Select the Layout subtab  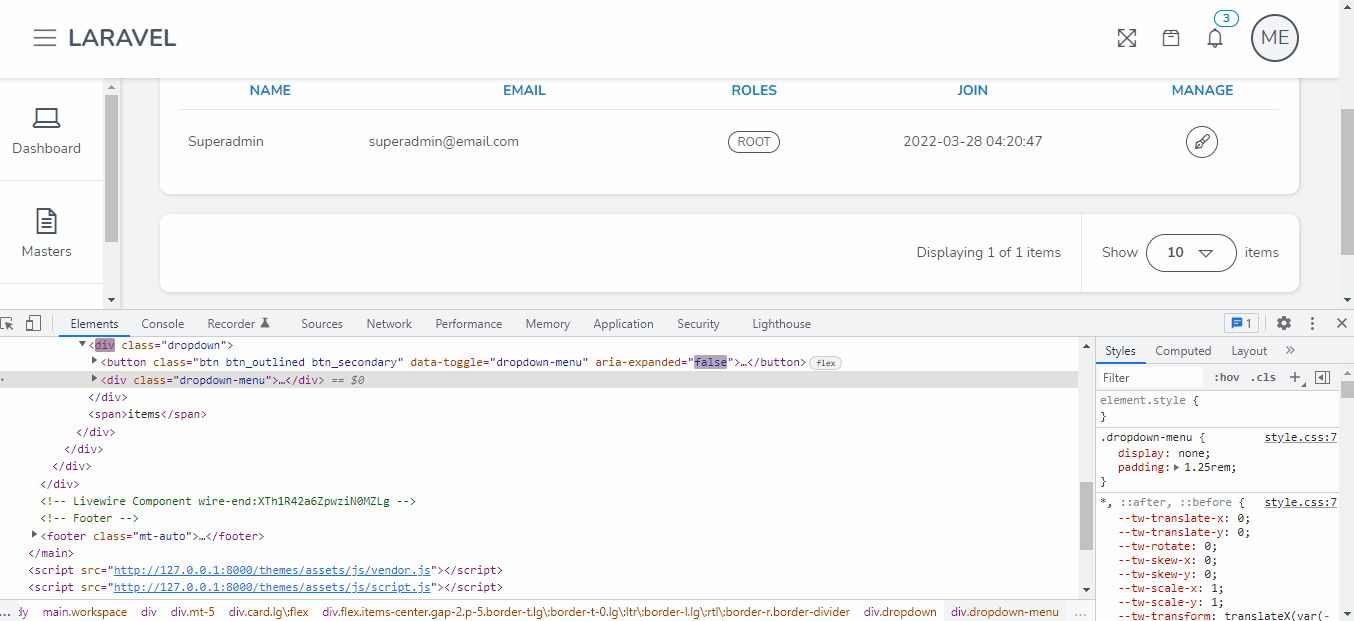pyautogui.click(x=1249, y=351)
